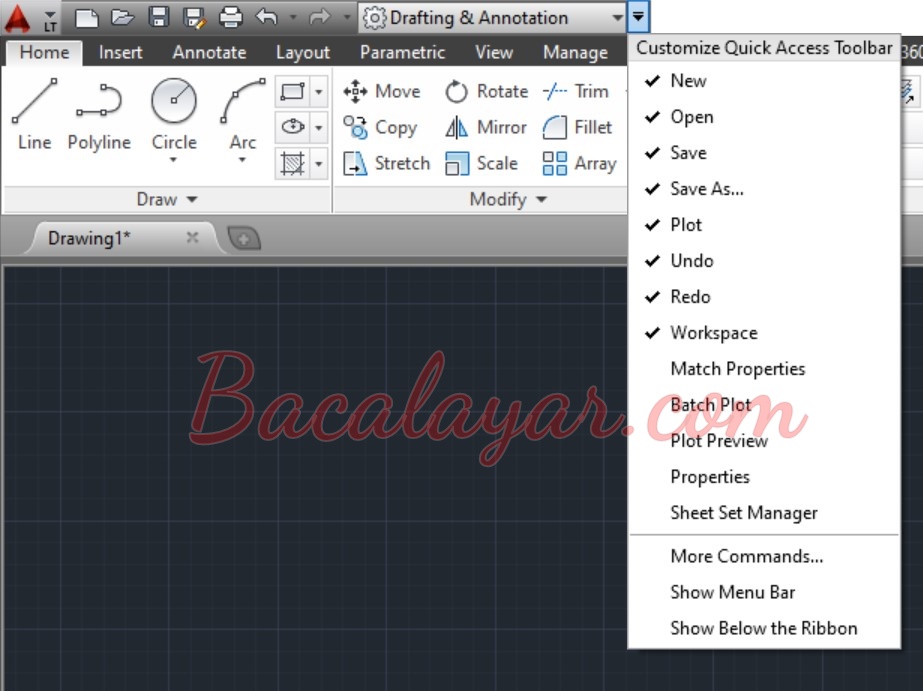This screenshot has width=923, height=691.
Task: Close the Drawing1 document tab
Action: click(193, 238)
